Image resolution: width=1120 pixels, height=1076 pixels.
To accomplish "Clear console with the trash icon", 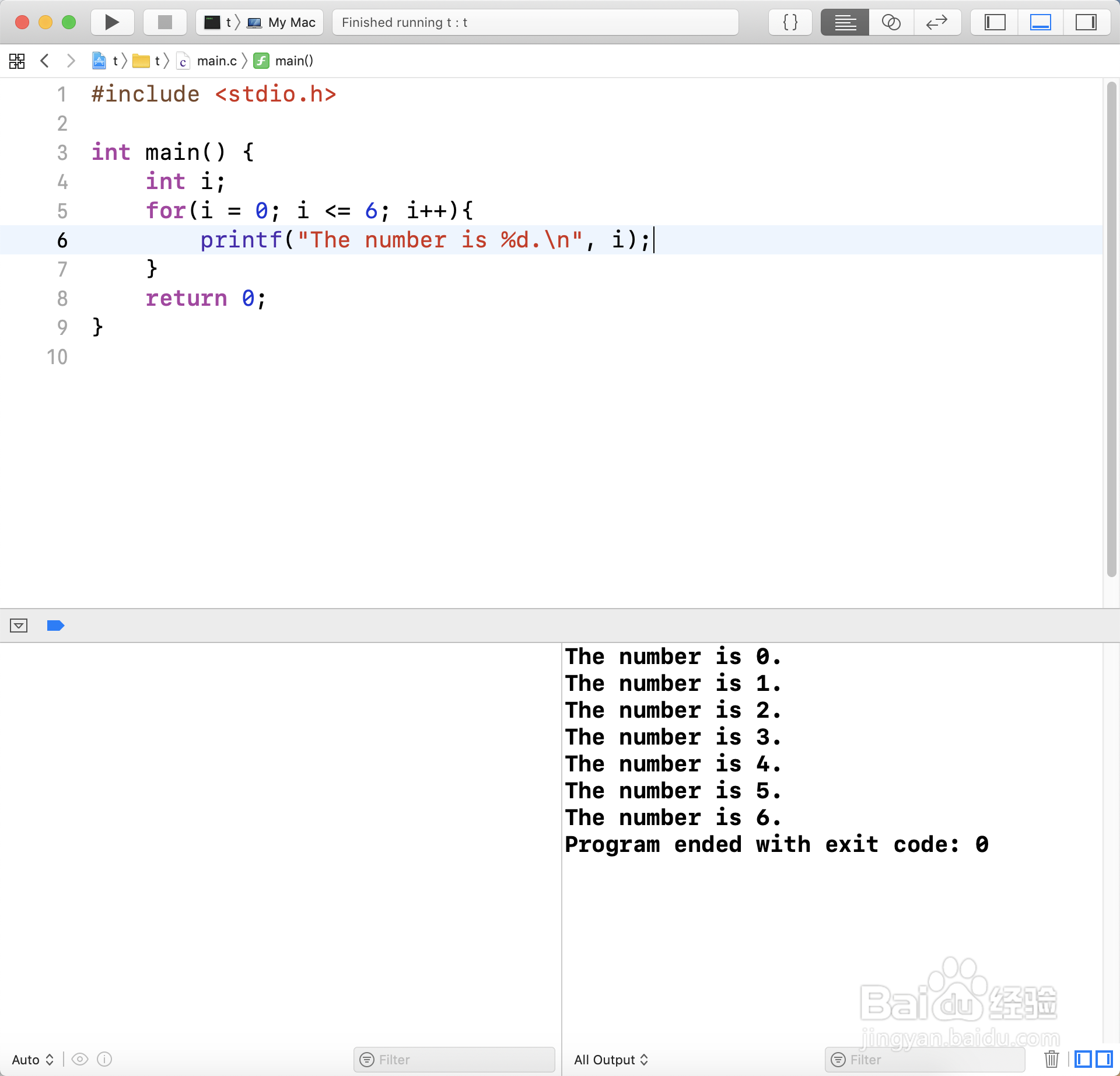I will tap(1051, 1058).
